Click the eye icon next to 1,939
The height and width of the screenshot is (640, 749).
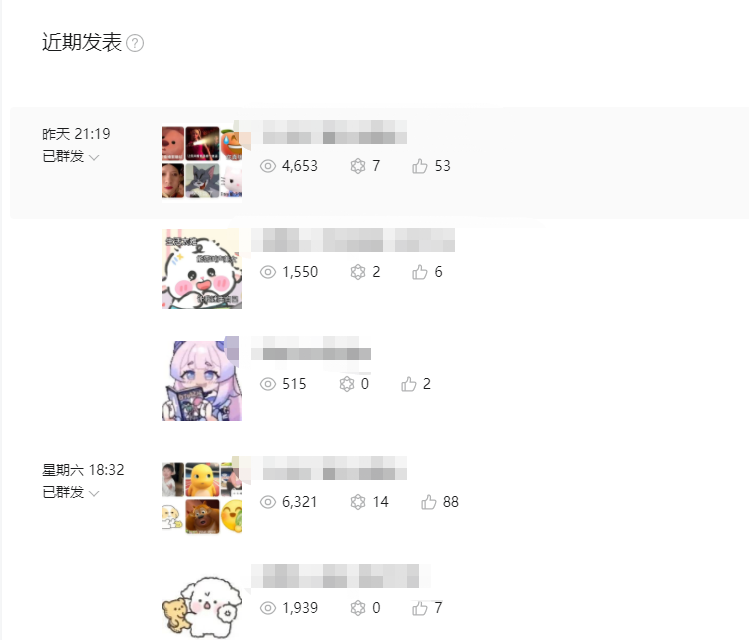click(x=268, y=608)
